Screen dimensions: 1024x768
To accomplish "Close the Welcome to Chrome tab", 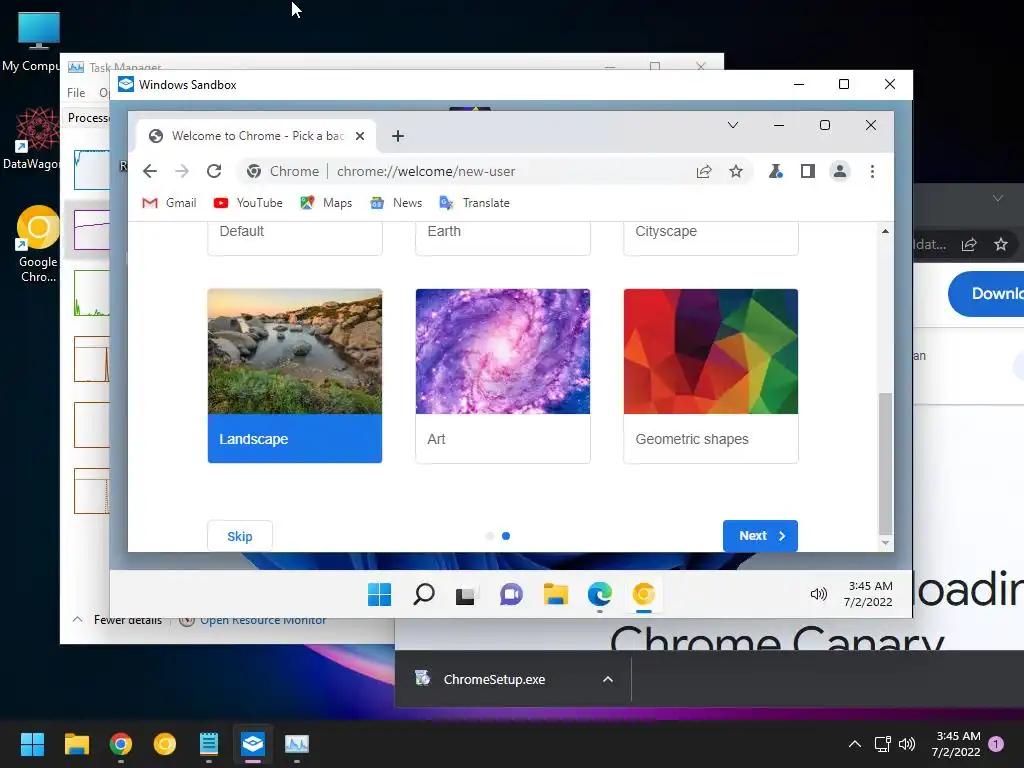I will pos(360,136).
